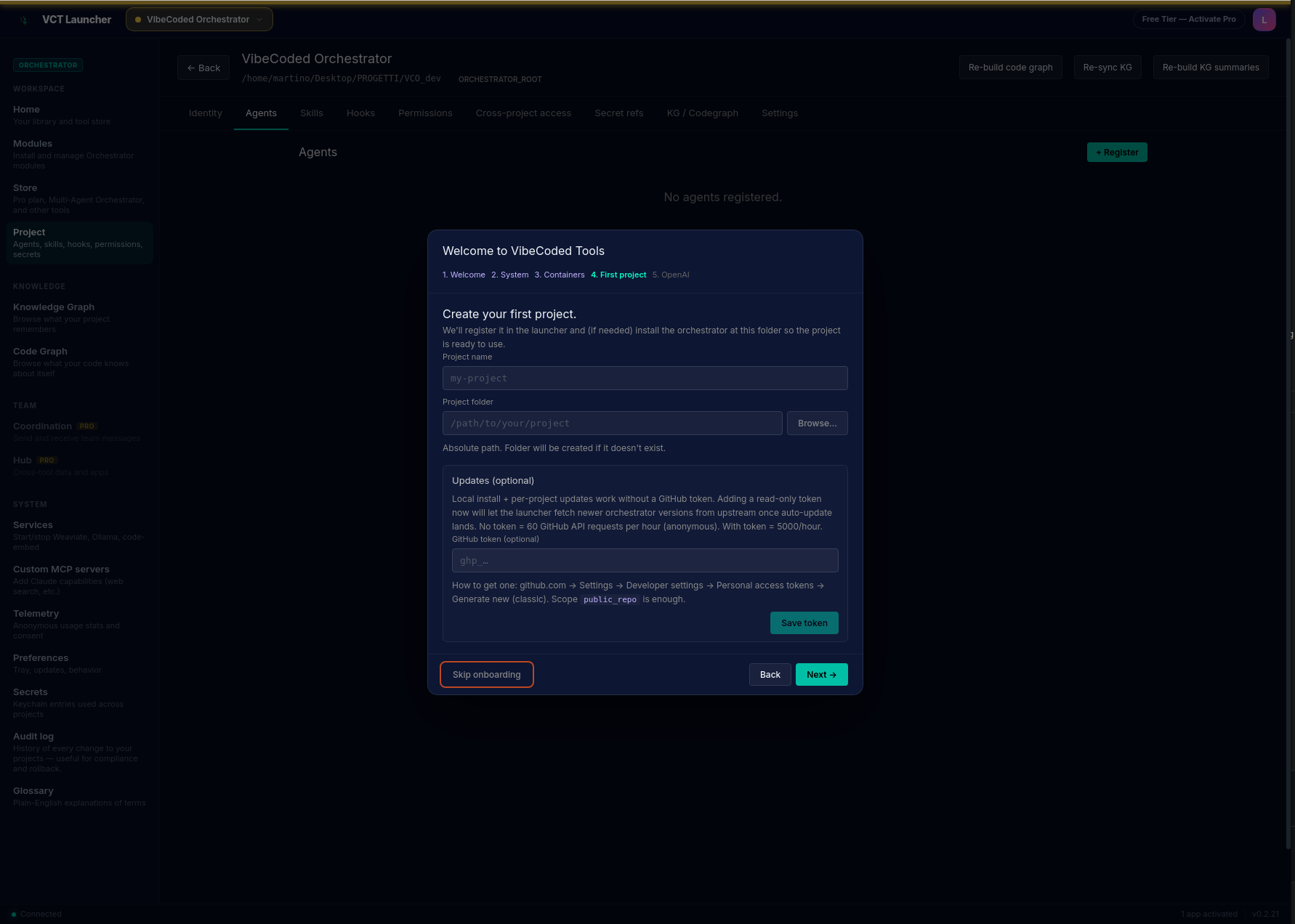Viewport: 1295px width, 924px height.
Task: Open Secrets in the sidebar
Action: pos(79,702)
